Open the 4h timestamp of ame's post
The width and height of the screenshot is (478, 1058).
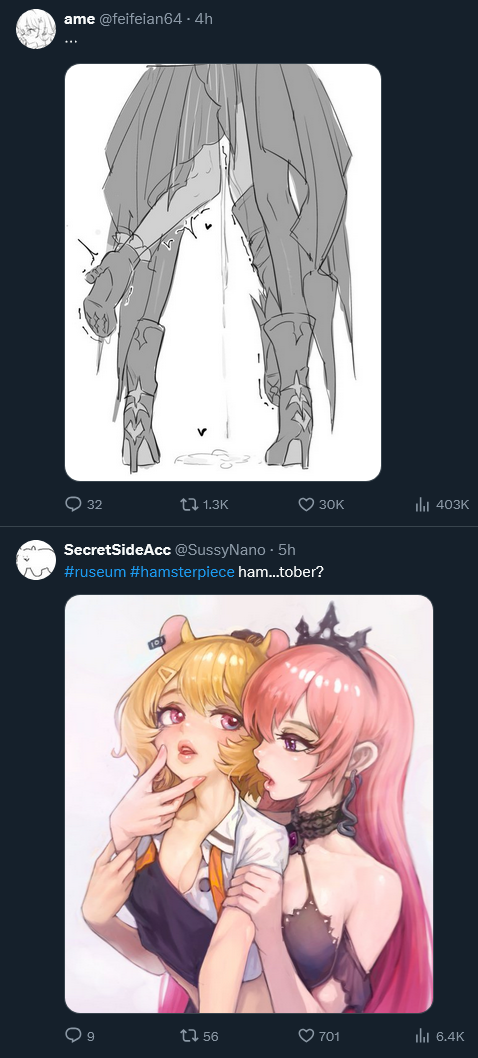point(203,19)
